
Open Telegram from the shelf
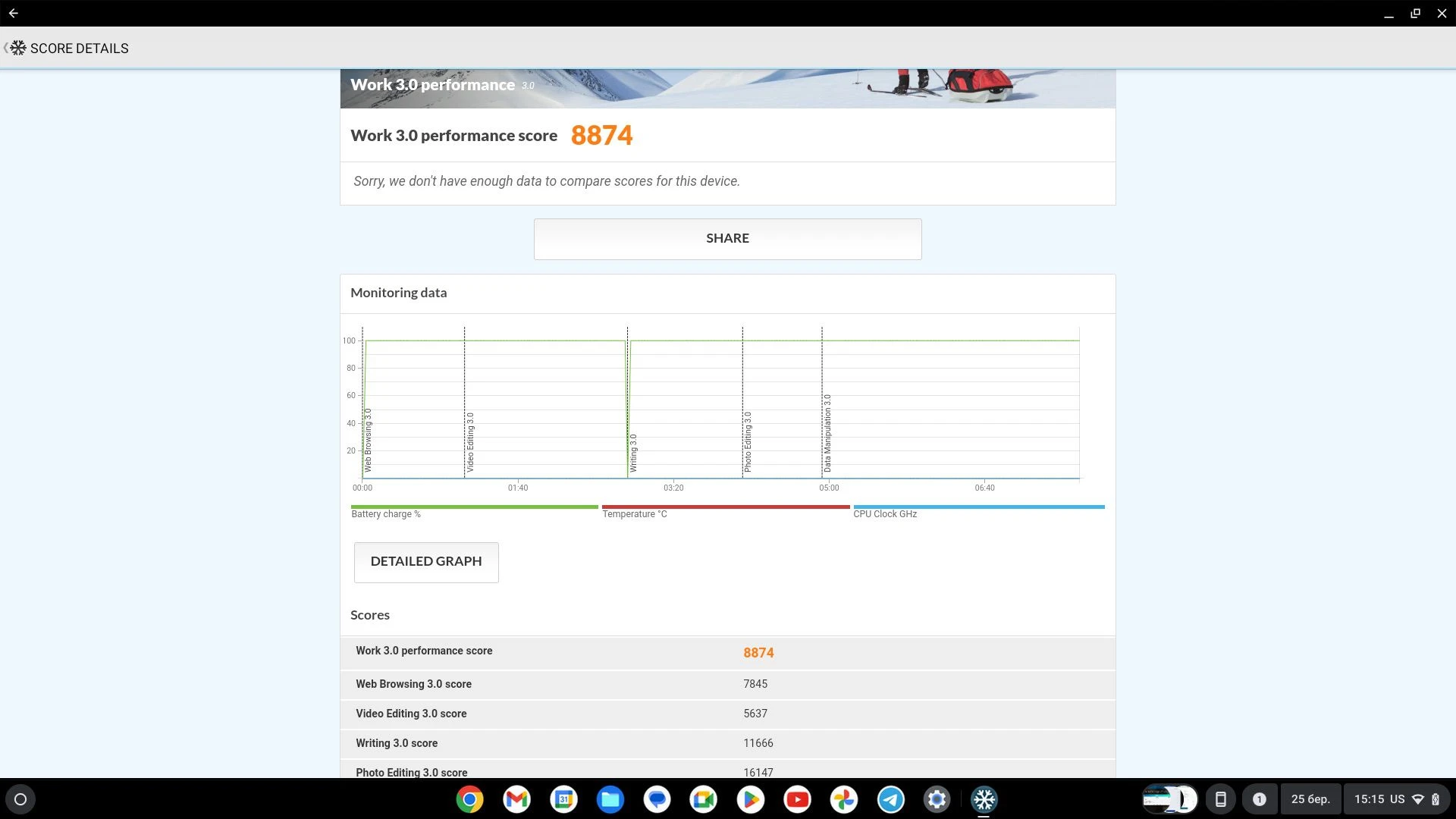pyautogui.click(x=890, y=799)
